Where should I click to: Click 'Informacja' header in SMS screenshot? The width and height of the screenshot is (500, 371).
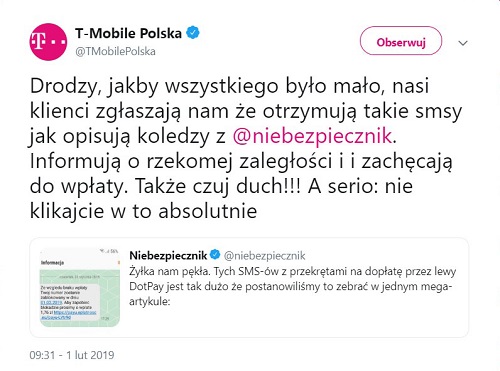click(52, 263)
